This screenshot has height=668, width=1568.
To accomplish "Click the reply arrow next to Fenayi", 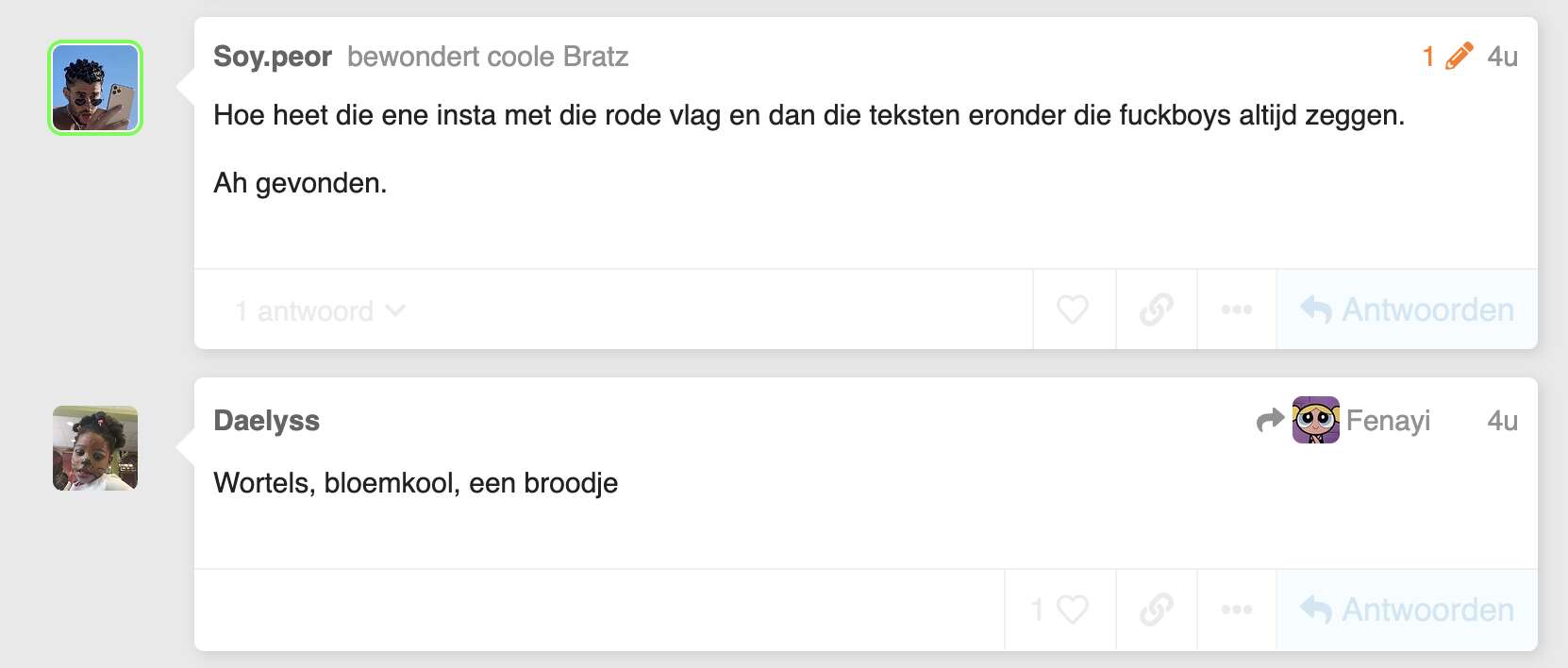I will (1271, 420).
